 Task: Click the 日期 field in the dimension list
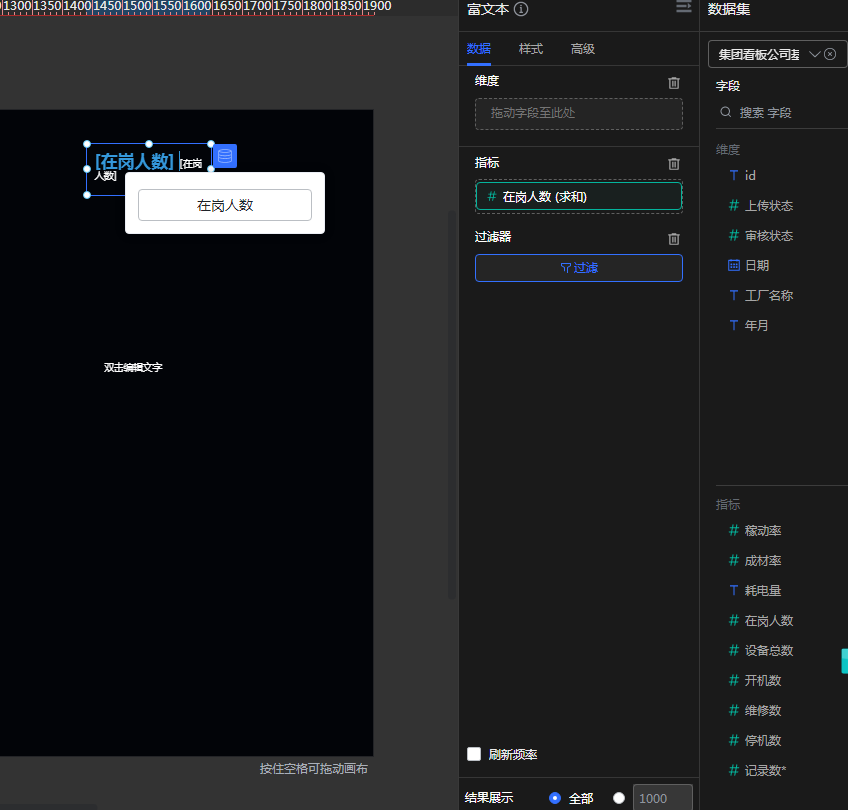756,266
